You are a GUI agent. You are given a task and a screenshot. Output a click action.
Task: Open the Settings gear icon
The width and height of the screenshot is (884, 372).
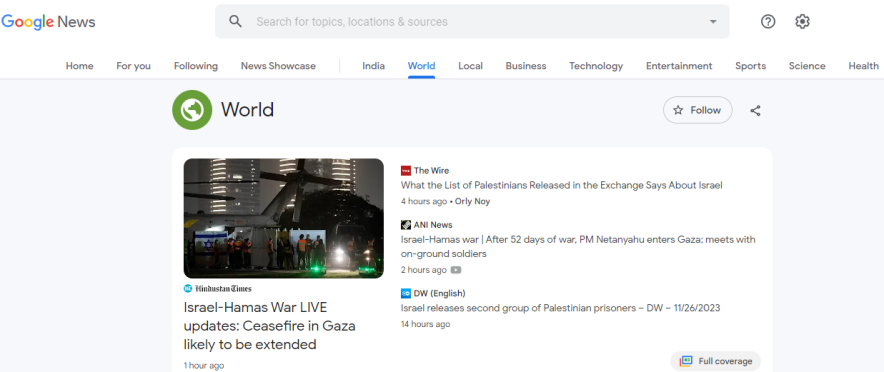point(802,21)
